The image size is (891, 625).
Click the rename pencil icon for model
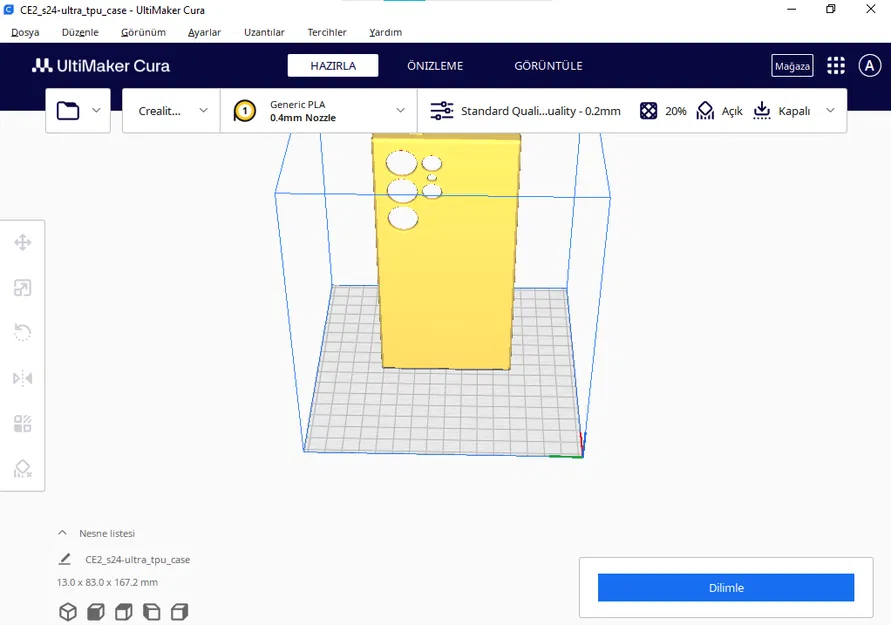(x=65, y=559)
